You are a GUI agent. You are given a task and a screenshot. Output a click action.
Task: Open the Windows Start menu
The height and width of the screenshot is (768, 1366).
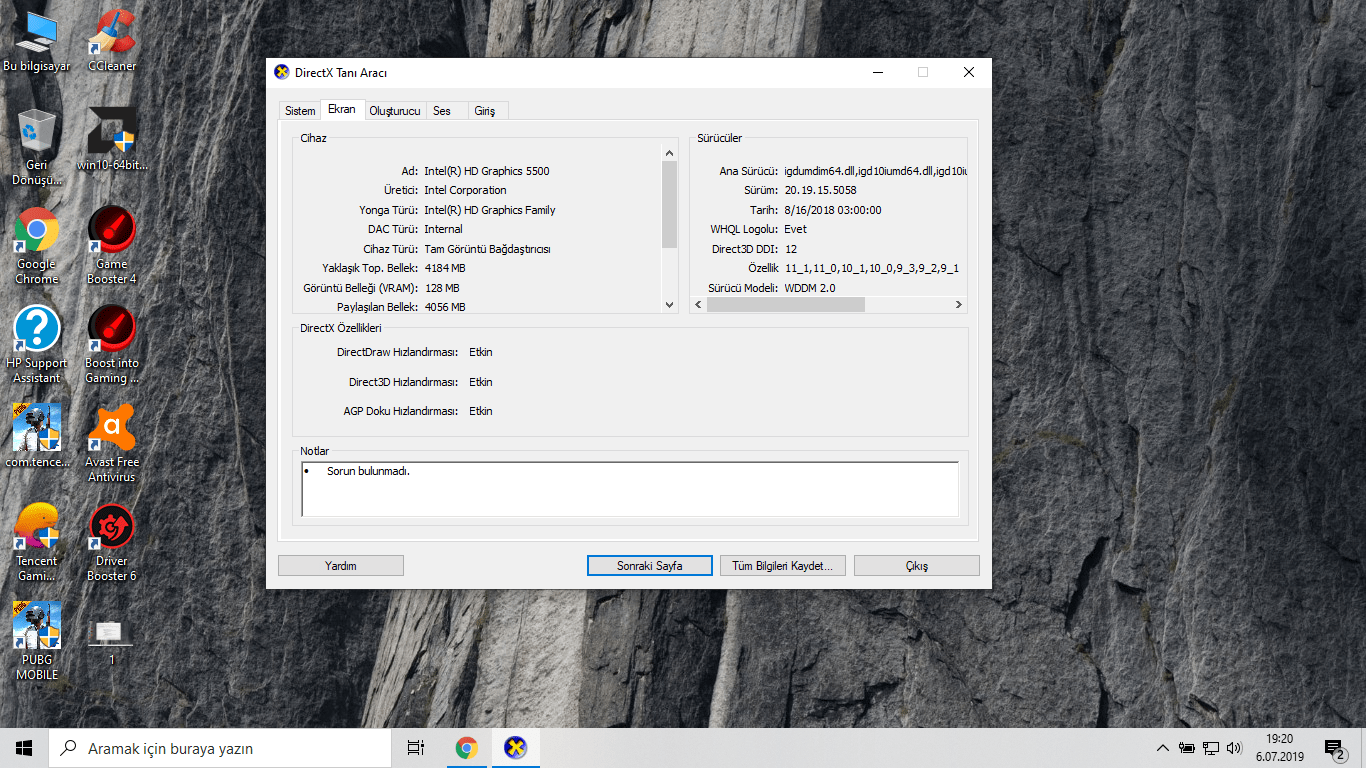[x=24, y=748]
